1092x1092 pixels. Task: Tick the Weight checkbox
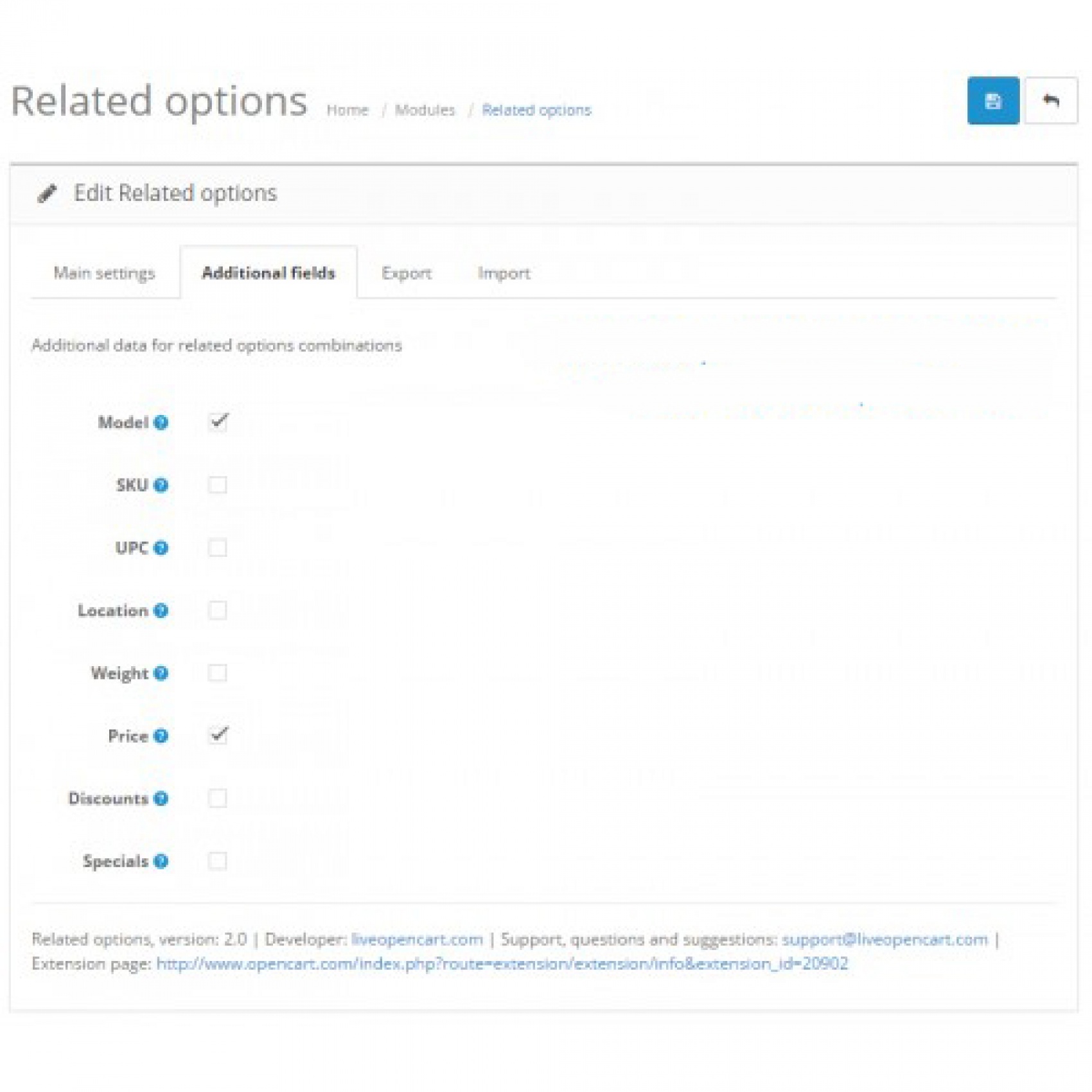coord(218,673)
